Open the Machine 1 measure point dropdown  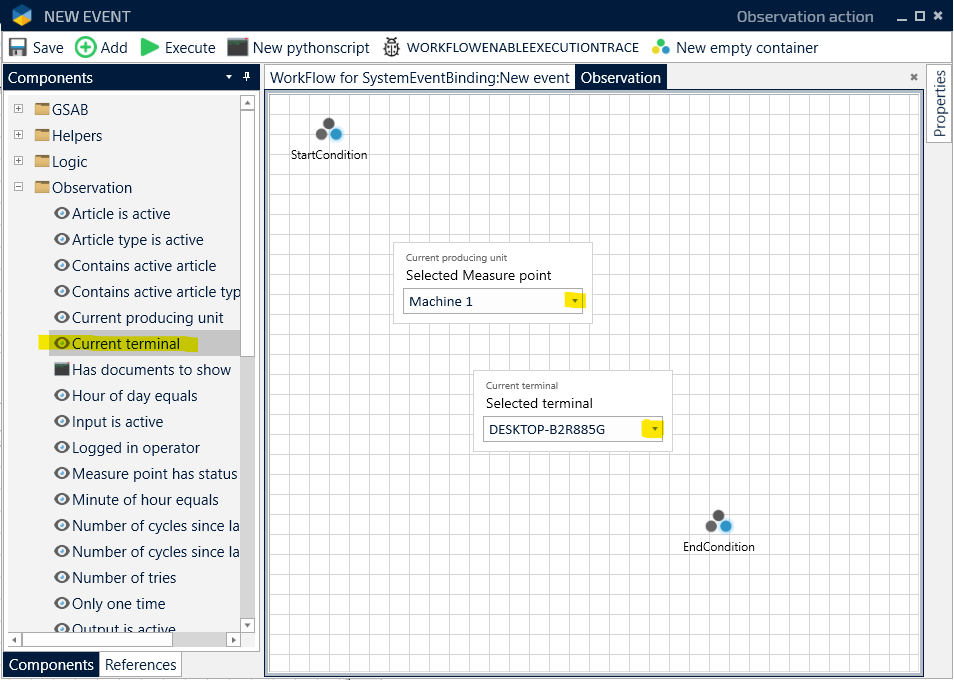point(574,301)
